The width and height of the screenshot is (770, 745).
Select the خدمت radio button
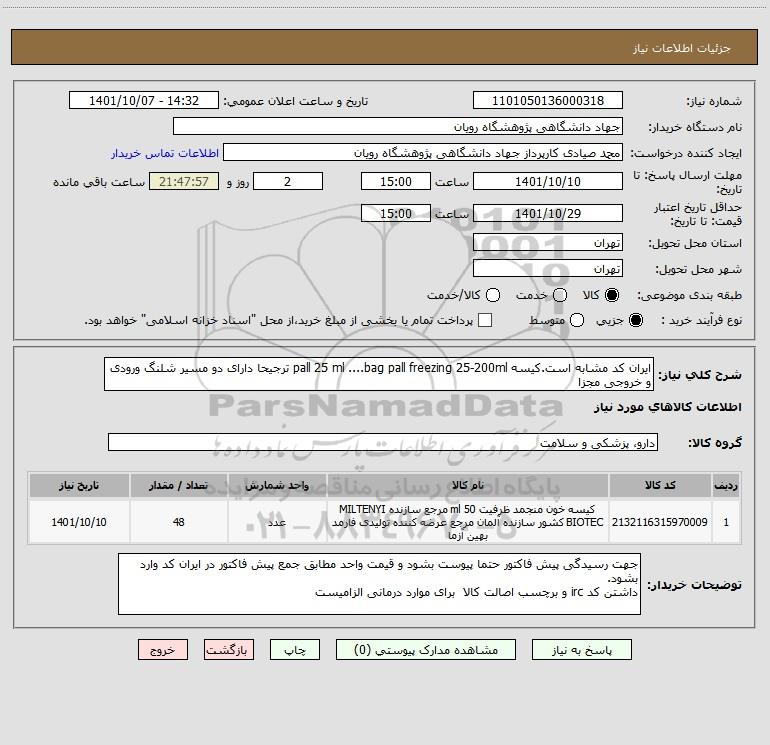pos(560,295)
